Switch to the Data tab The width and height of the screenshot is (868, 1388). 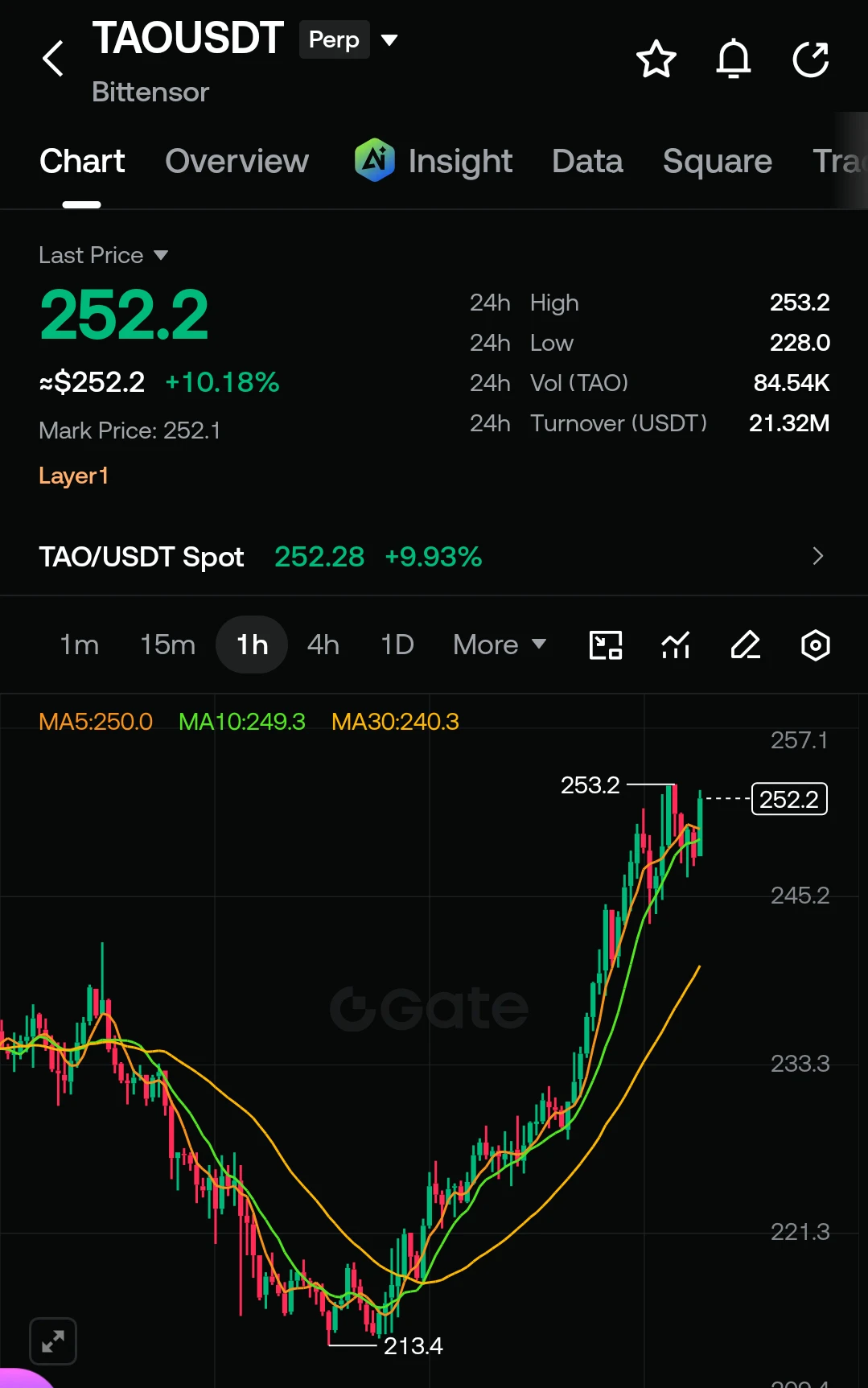pyautogui.click(x=587, y=161)
